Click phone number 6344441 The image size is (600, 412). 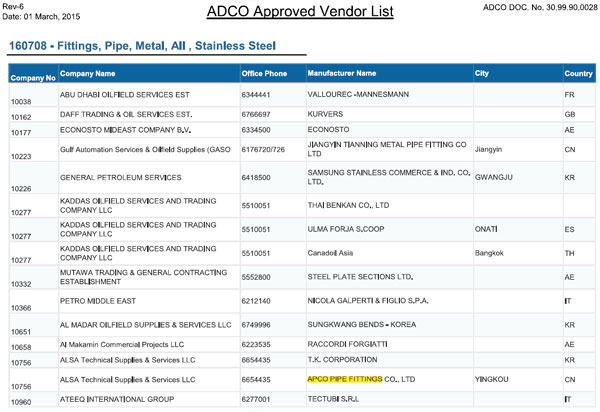[256, 95]
